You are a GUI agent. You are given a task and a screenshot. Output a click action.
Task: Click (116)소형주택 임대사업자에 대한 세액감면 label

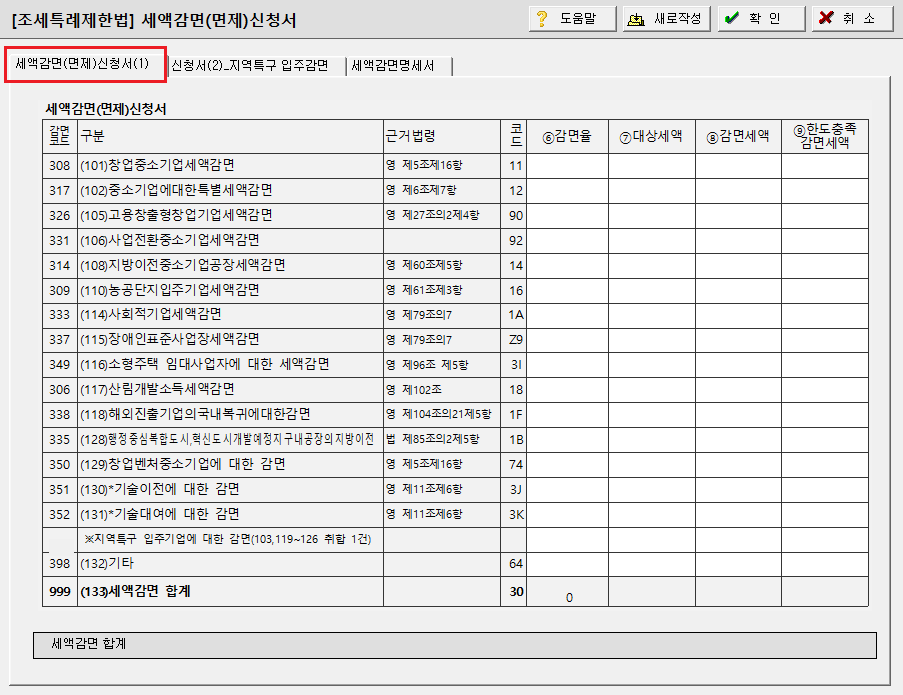204,364
